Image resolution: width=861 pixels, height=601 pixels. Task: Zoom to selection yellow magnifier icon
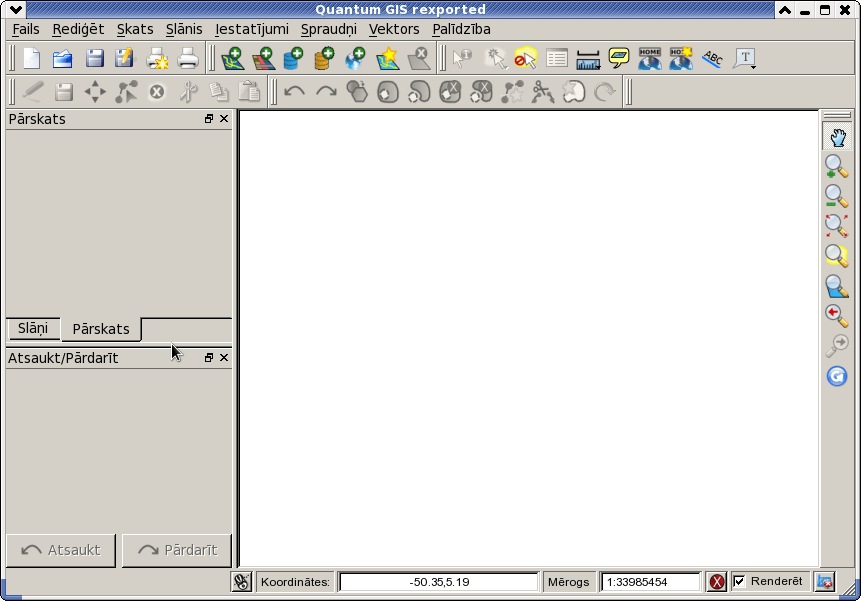837,255
